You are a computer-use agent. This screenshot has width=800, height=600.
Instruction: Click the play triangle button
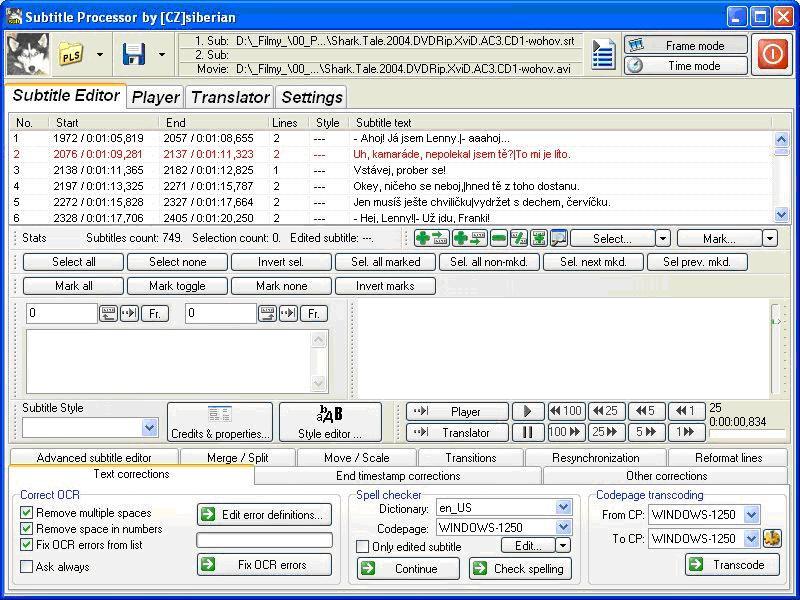528,411
